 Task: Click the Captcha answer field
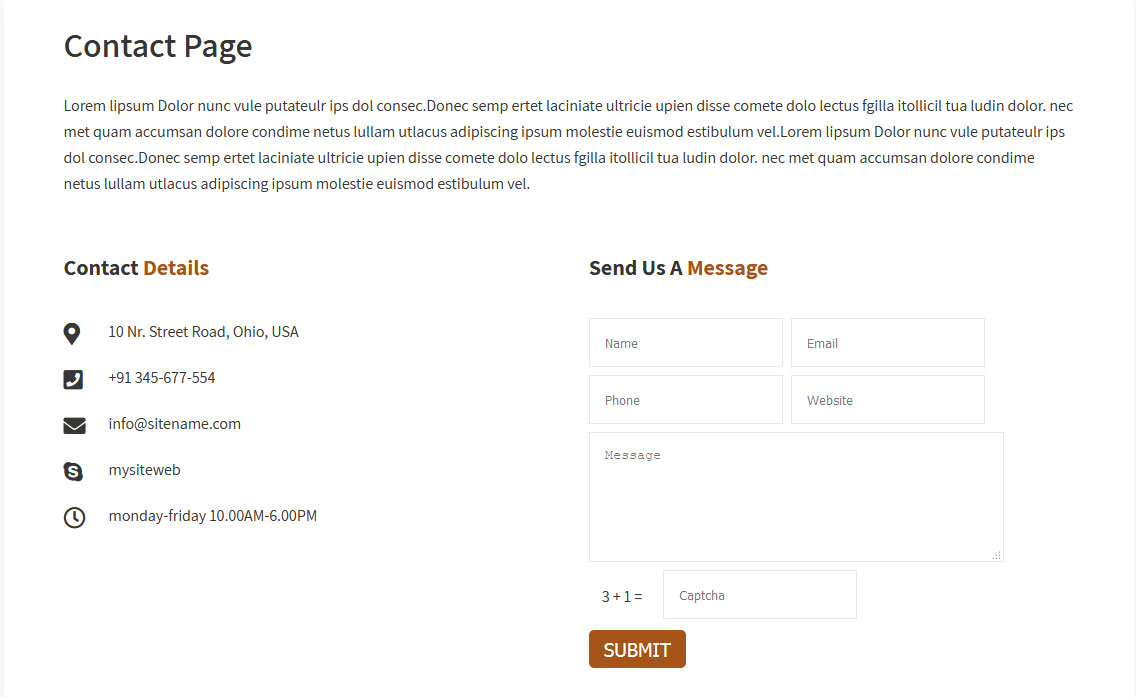[x=759, y=595]
